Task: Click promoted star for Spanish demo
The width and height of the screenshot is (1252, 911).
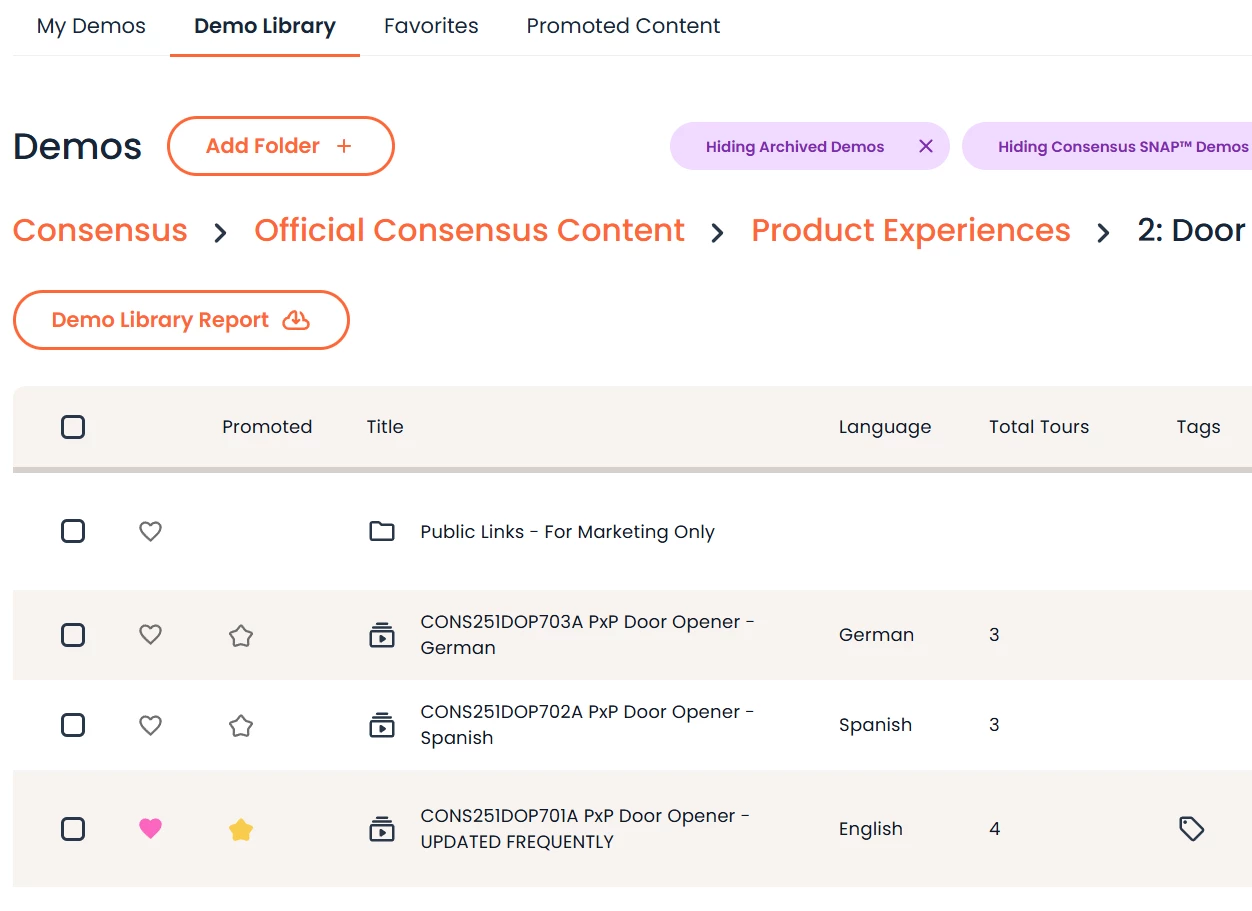Action: click(x=241, y=725)
